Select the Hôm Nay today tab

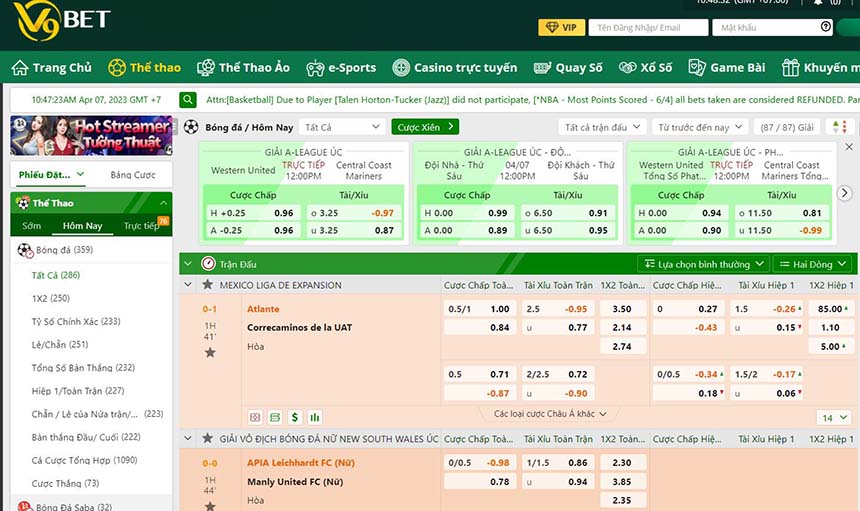click(82, 226)
